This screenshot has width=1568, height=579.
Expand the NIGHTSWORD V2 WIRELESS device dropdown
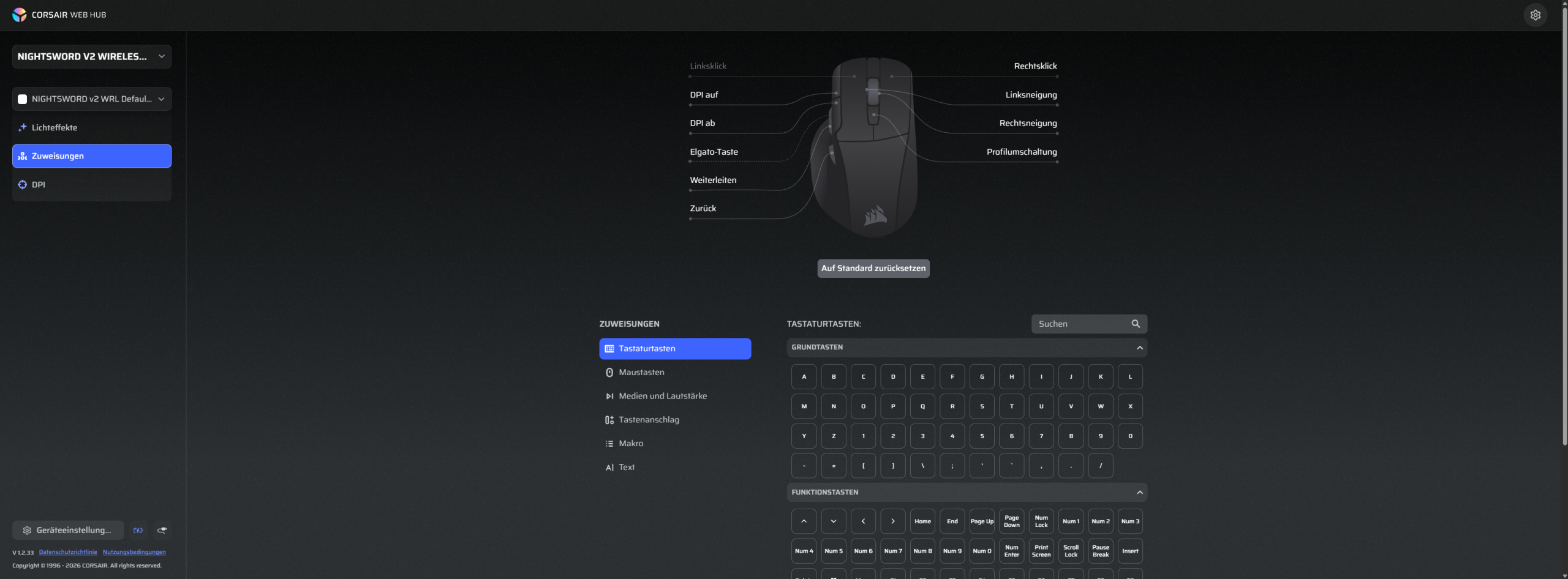point(92,56)
